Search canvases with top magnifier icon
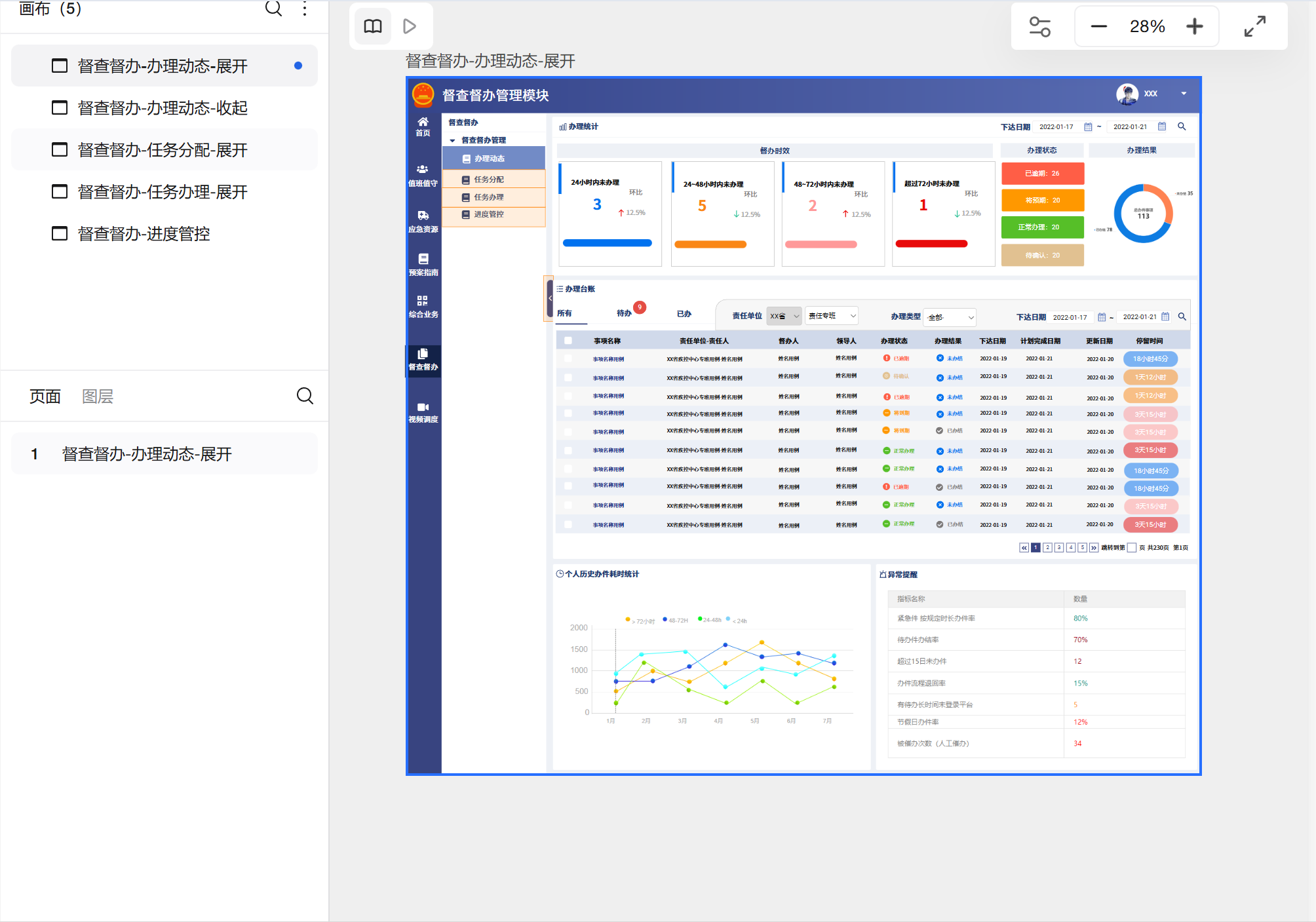 [273, 9]
